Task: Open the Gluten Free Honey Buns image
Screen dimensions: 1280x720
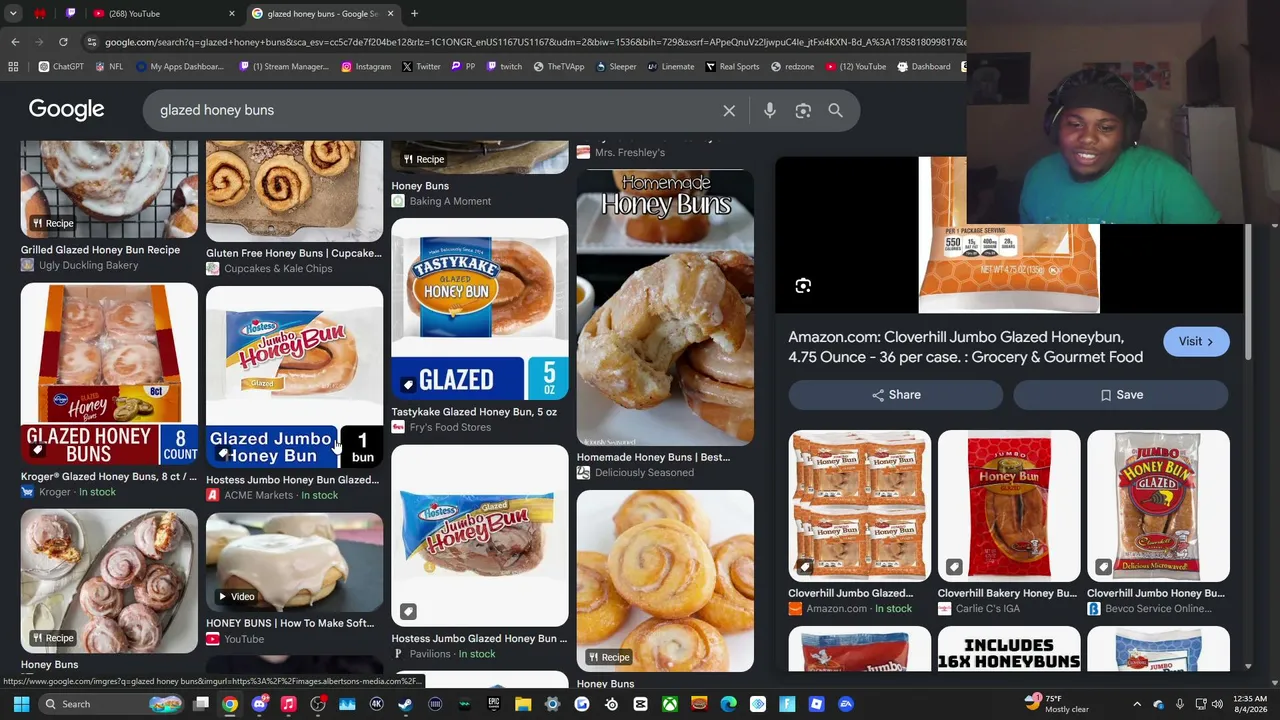Action: coord(294,192)
